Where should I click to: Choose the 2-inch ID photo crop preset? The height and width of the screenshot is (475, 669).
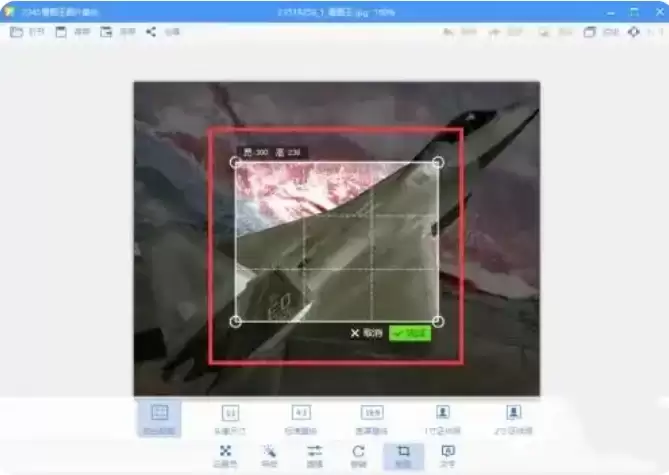tap(513, 419)
